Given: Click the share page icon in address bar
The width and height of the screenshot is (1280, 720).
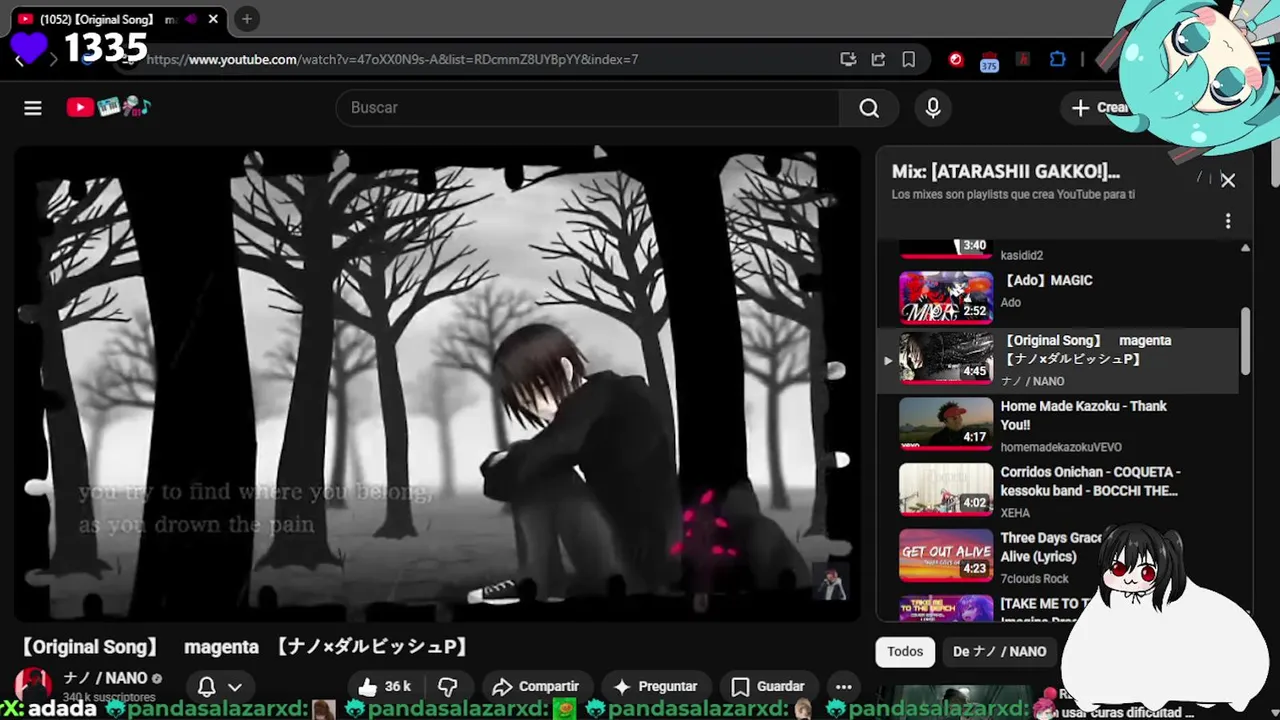Looking at the screenshot, I should [878, 60].
